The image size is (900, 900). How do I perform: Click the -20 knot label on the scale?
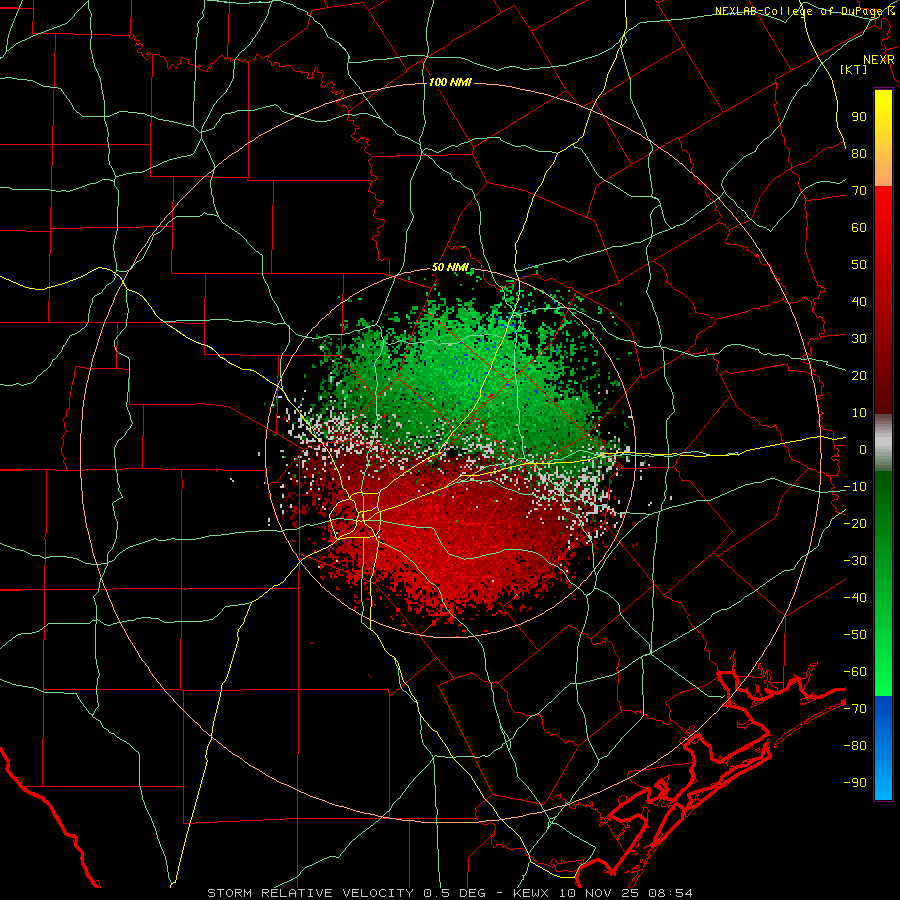coord(855,523)
